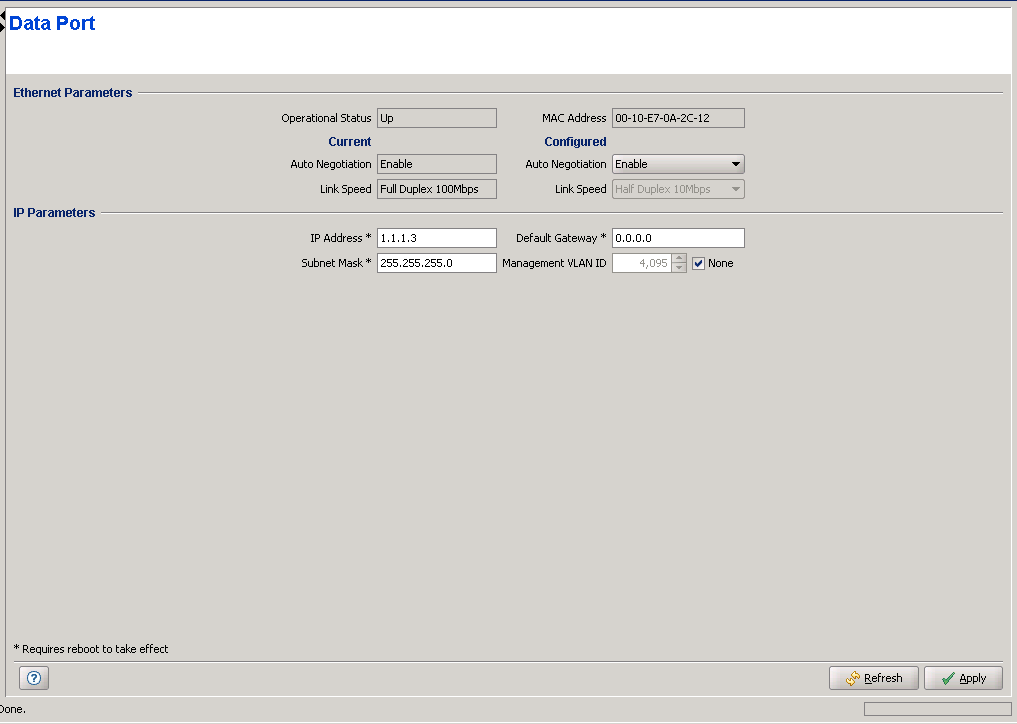The width and height of the screenshot is (1017, 724).
Task: Click the Operational Status field showing Up
Action: pos(436,118)
